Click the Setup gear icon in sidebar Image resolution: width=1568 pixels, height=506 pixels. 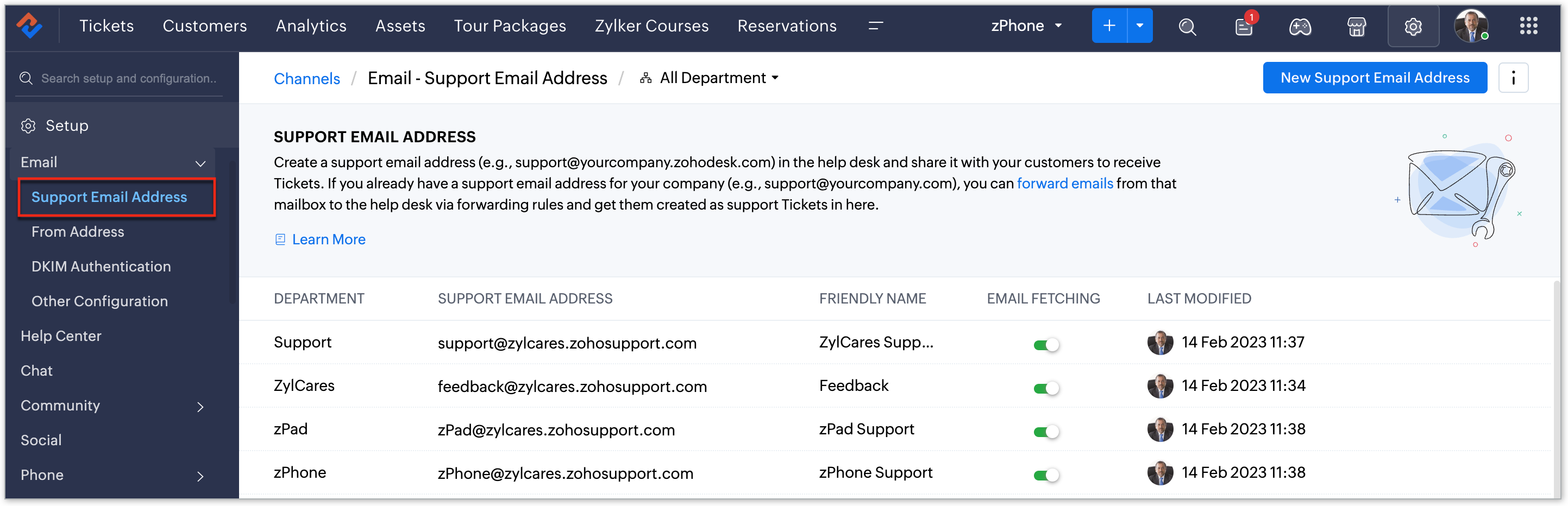coord(28,126)
